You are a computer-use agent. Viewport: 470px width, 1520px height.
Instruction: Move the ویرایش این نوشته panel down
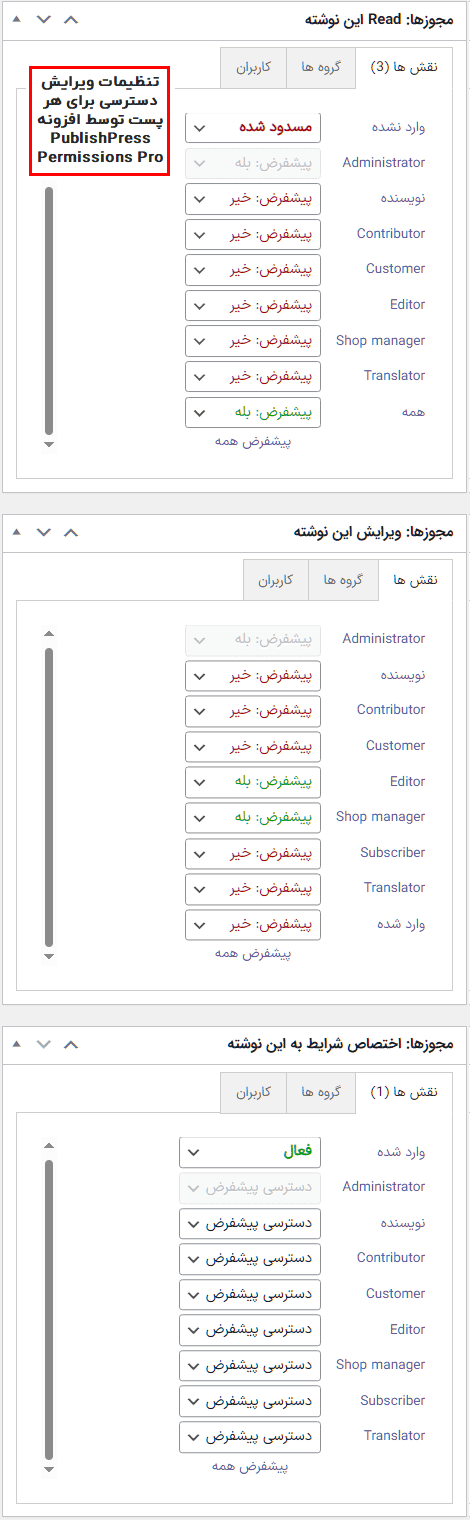click(x=43, y=532)
